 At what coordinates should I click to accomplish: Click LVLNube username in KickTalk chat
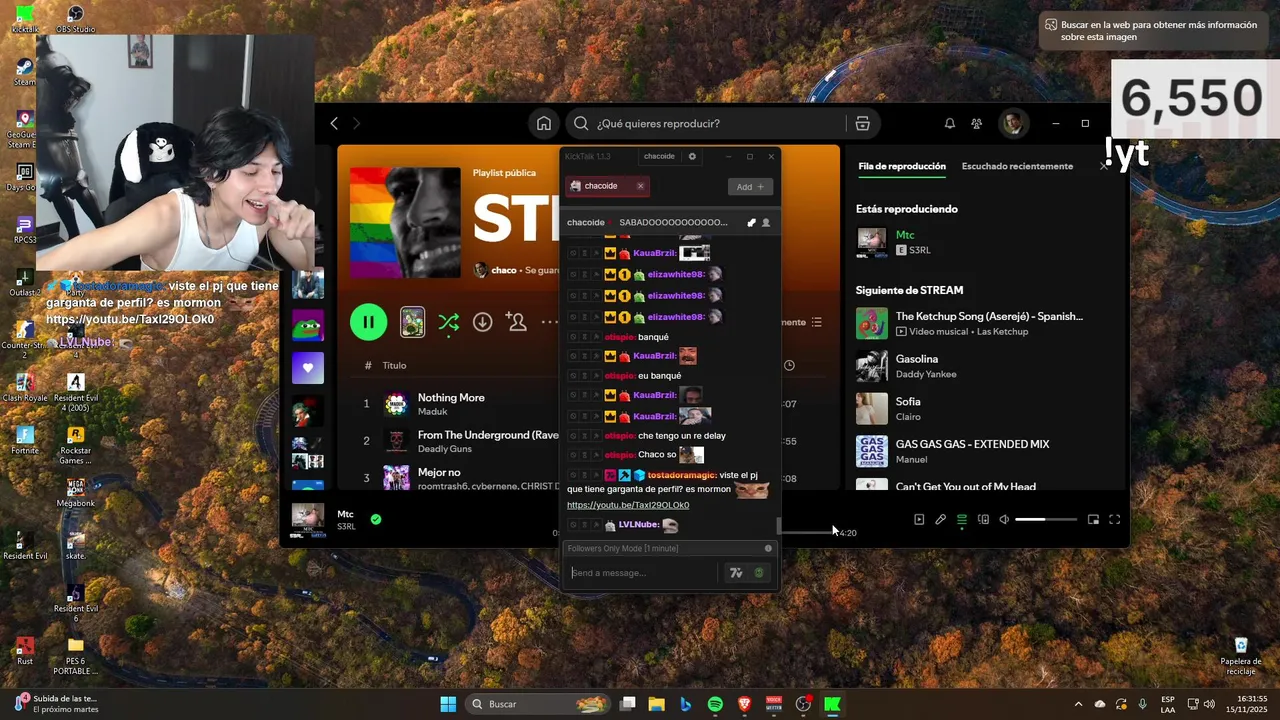tap(638, 525)
